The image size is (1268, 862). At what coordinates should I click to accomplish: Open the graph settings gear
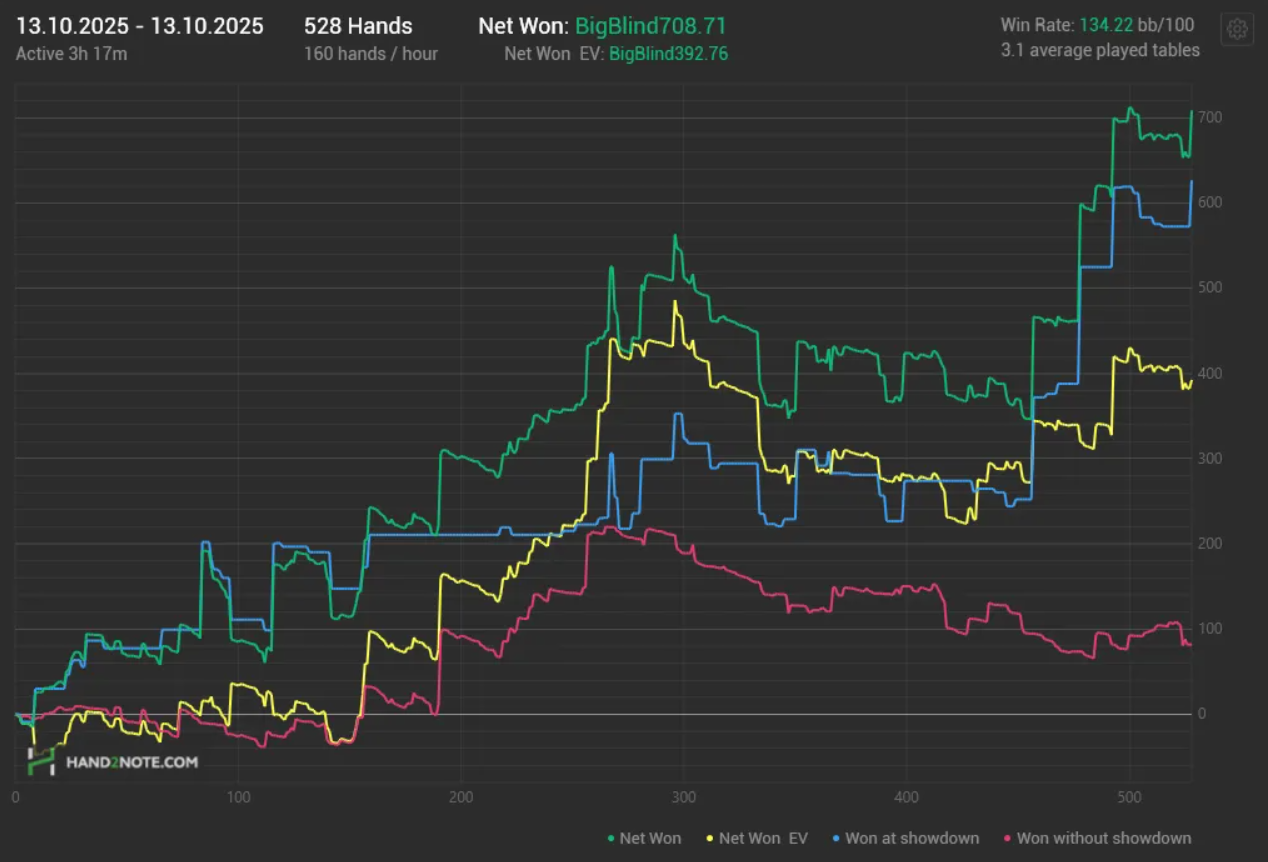1237,29
